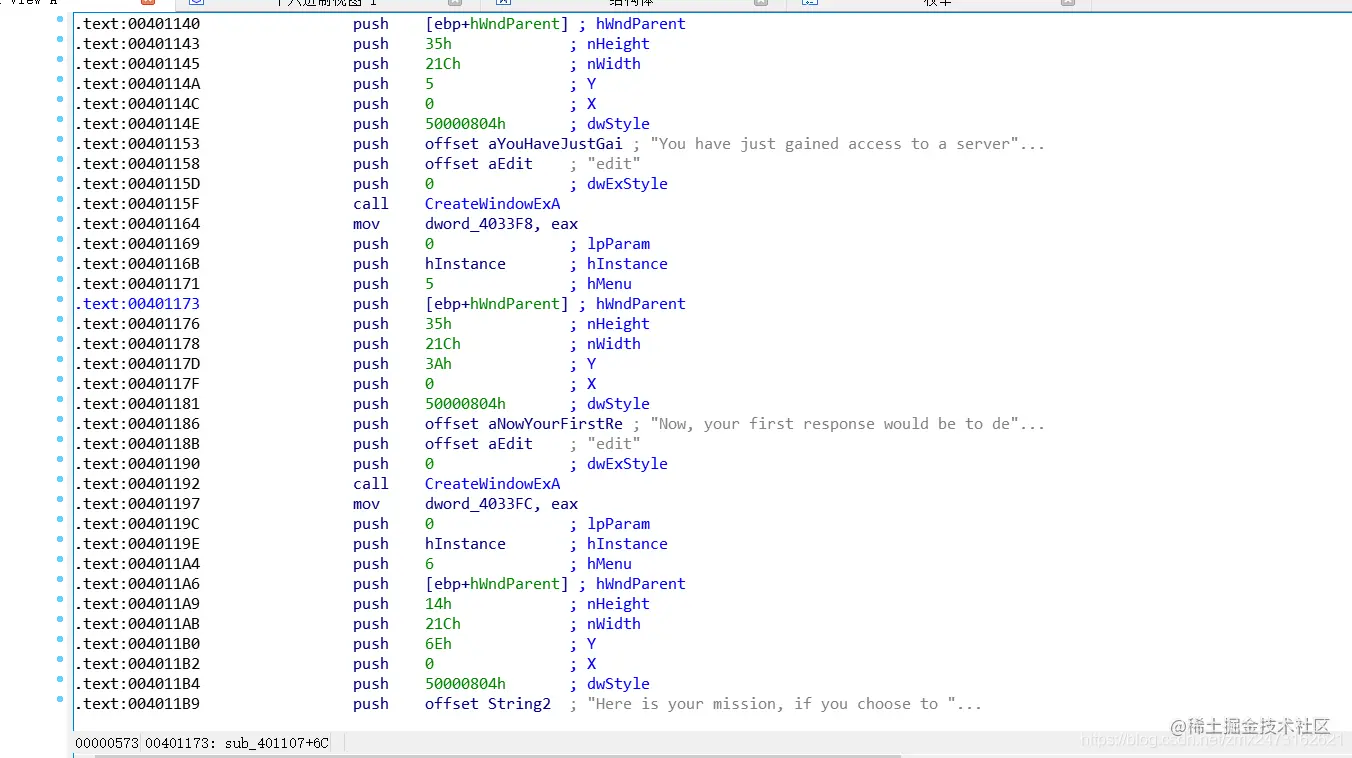This screenshot has width=1352, height=758.
Task: Click dwExStyle comment at 0040115D
Action: pos(627,184)
